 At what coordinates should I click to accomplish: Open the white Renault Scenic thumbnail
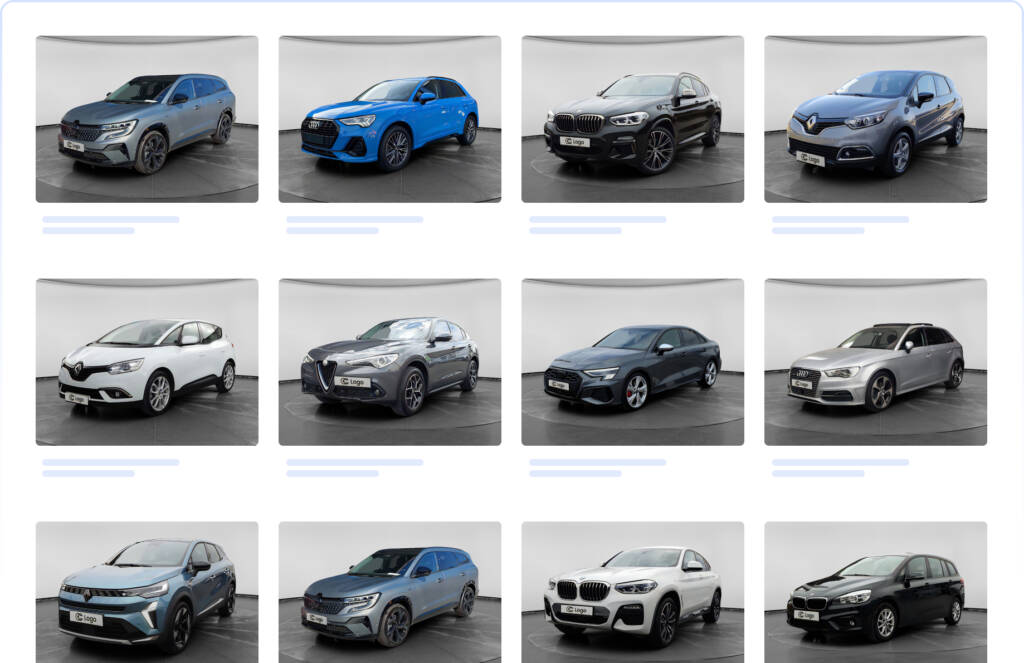147,362
